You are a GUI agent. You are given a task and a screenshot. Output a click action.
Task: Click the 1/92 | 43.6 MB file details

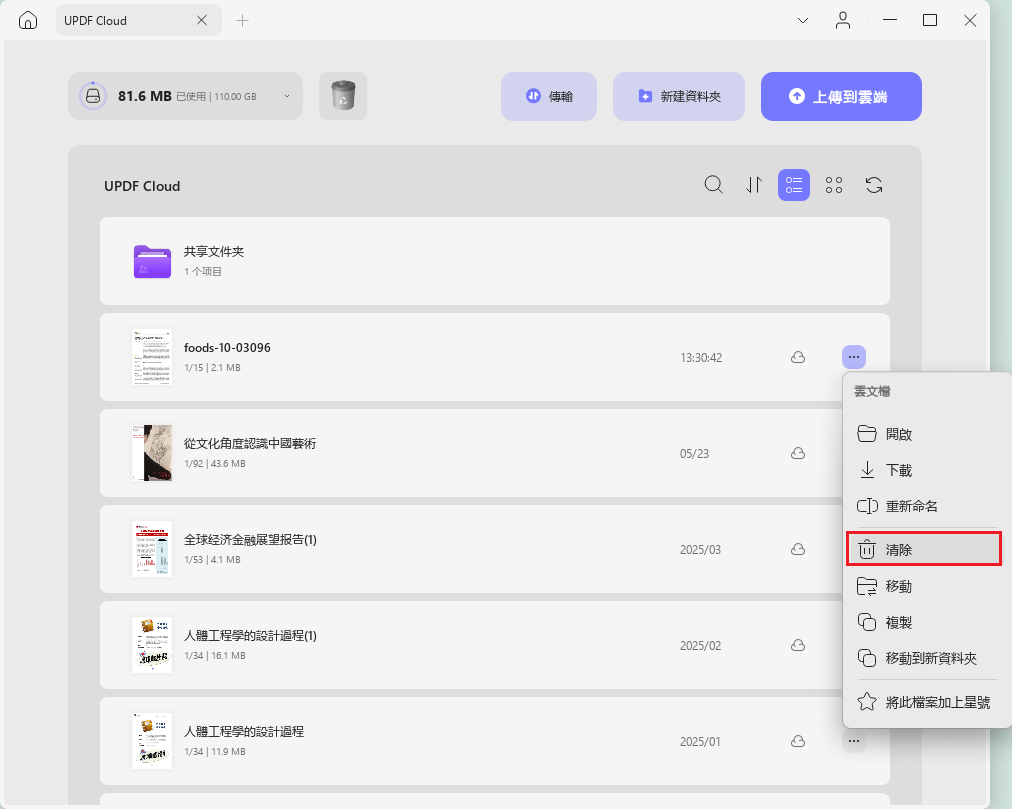click(215, 464)
